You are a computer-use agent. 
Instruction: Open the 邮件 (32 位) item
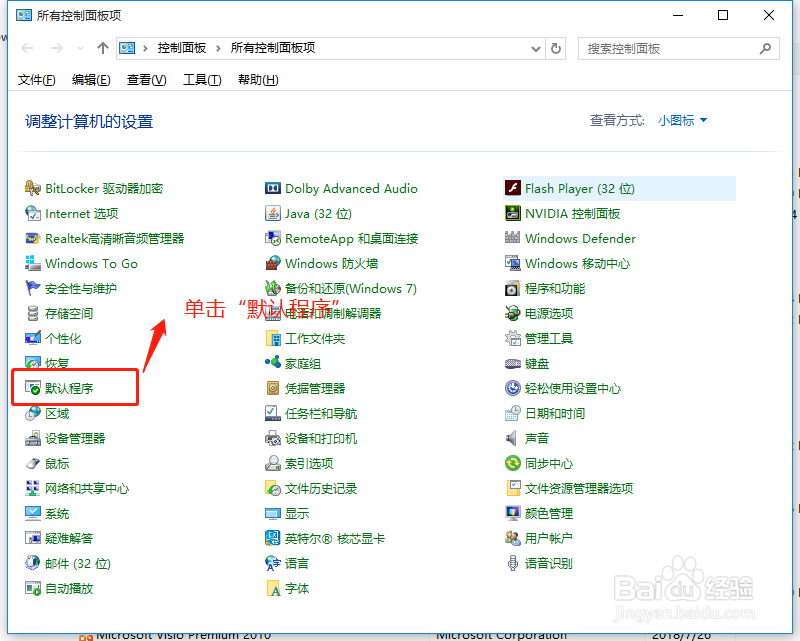click(x=78, y=563)
